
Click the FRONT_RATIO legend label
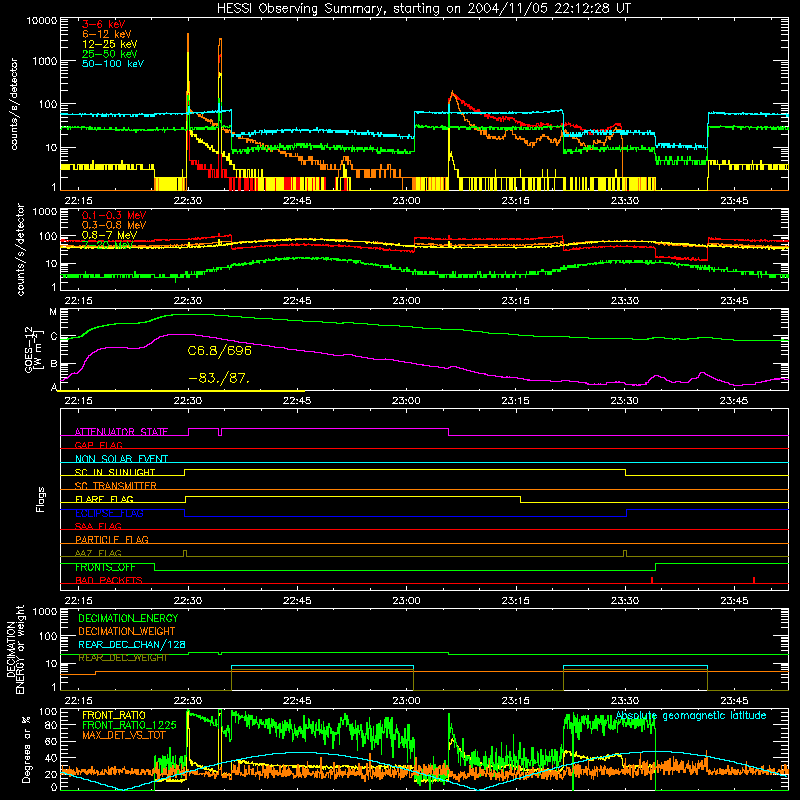click(114, 715)
